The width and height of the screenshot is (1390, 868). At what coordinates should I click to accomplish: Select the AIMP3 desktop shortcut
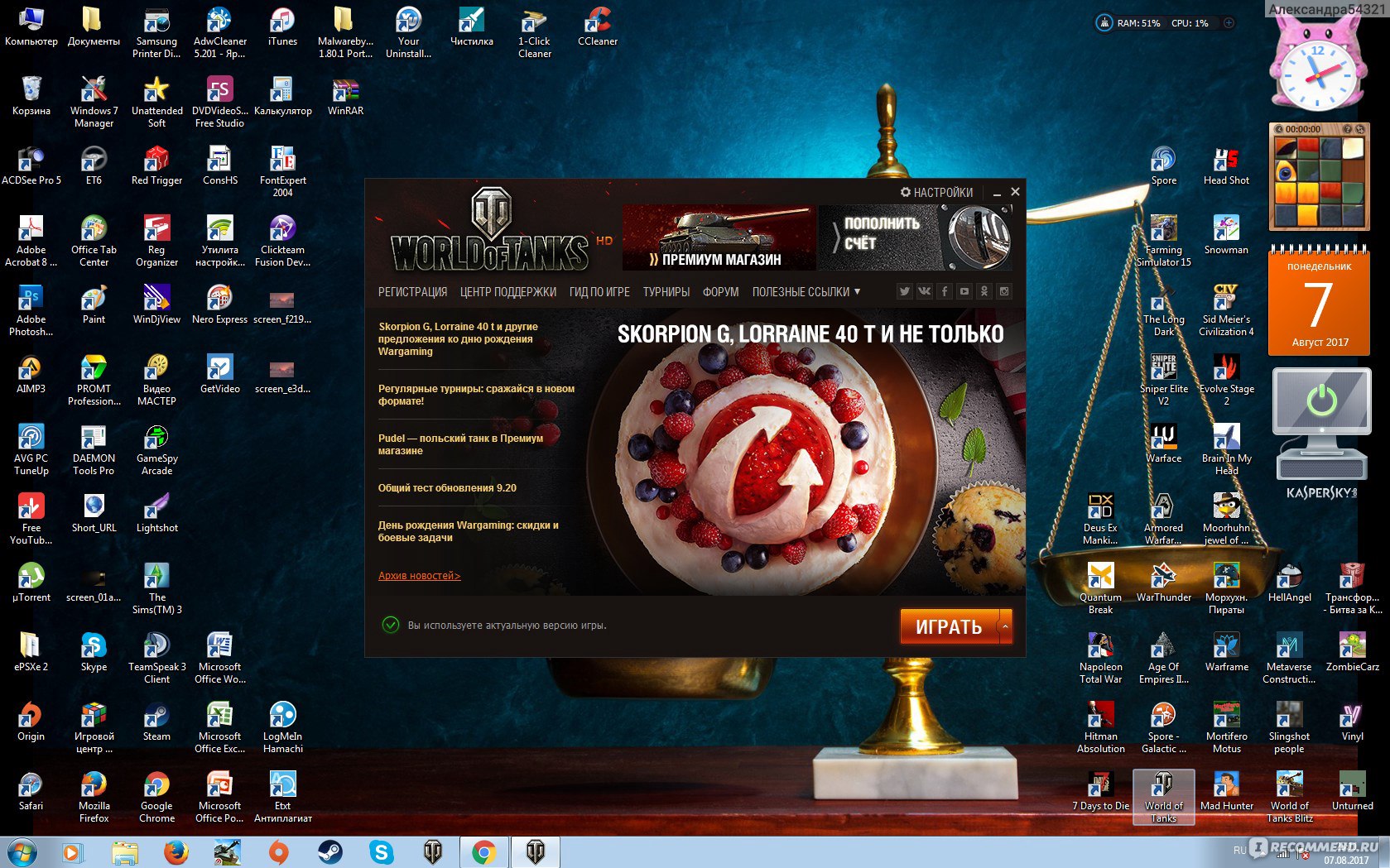tap(31, 373)
